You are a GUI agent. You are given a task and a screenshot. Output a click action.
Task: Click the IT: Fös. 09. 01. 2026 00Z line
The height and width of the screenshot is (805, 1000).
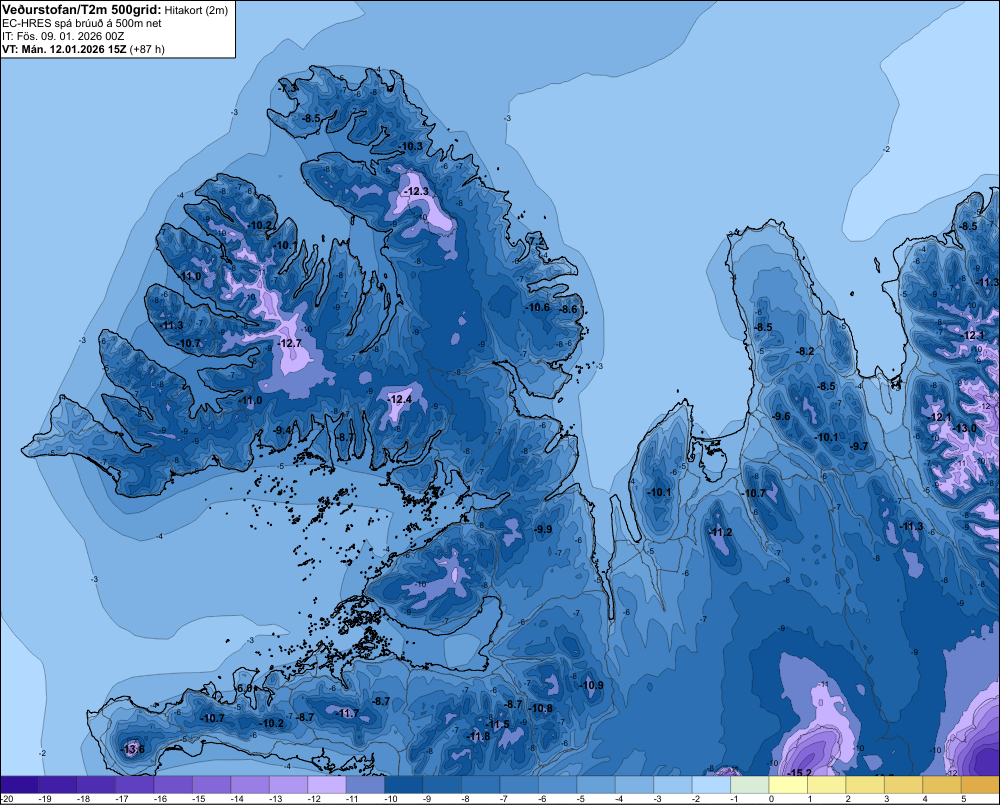point(63,36)
